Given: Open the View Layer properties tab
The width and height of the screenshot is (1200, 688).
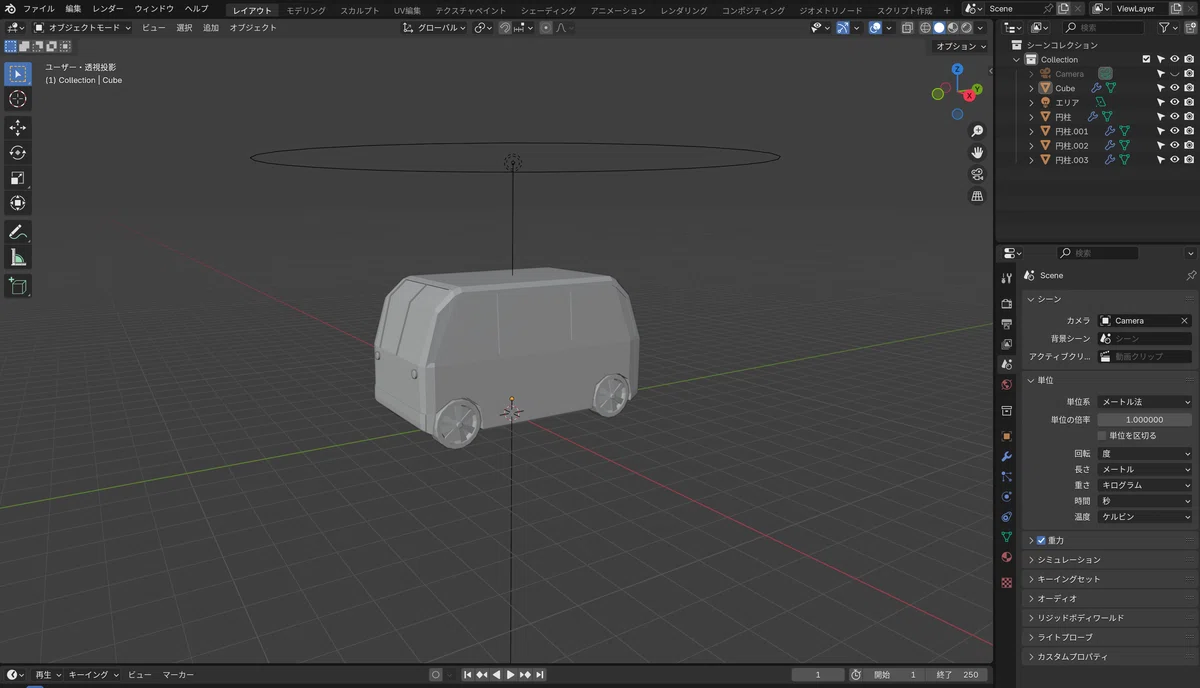Looking at the screenshot, I should 1007,344.
